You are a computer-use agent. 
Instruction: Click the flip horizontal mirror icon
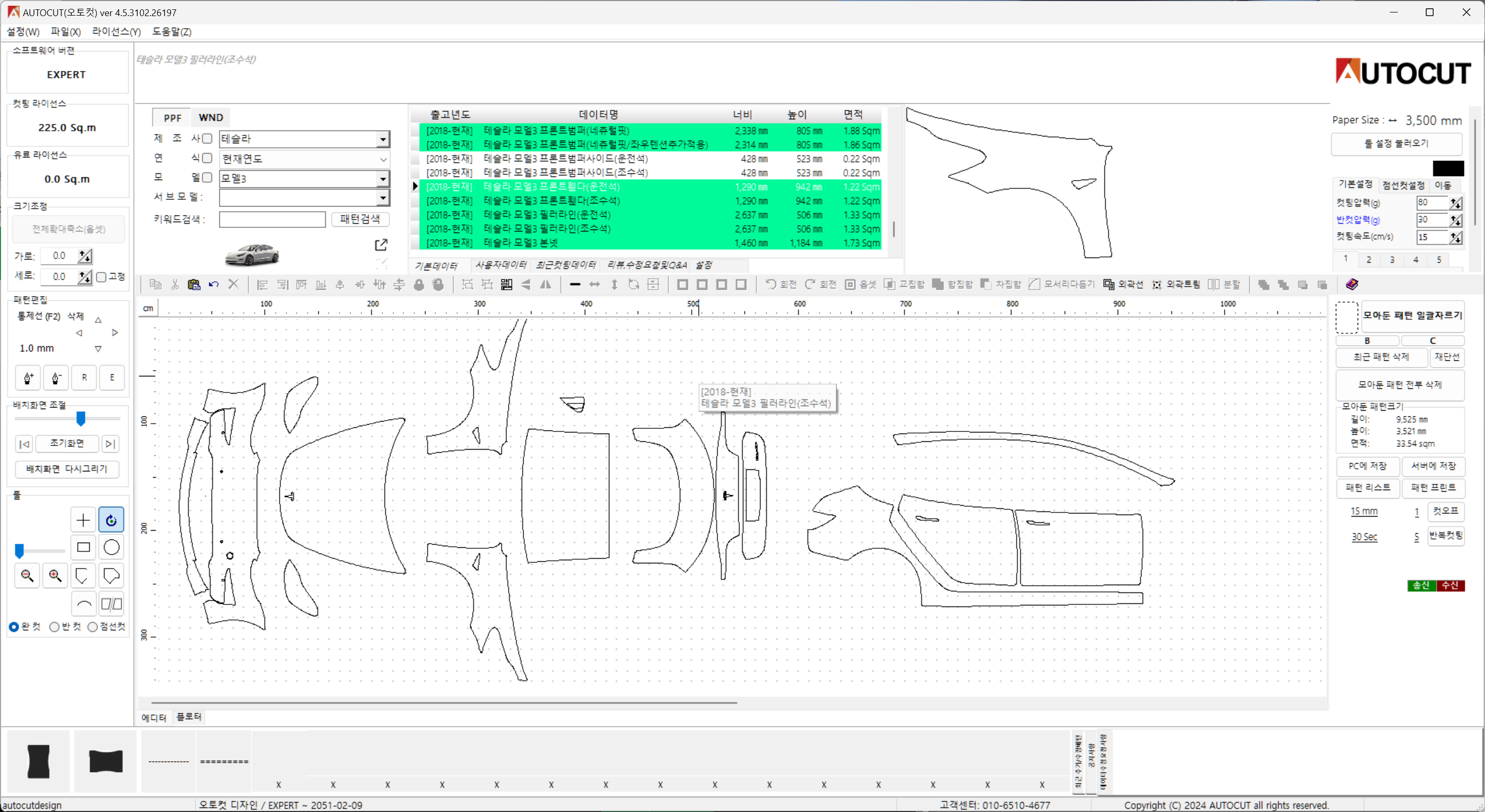pyautogui.click(x=545, y=284)
